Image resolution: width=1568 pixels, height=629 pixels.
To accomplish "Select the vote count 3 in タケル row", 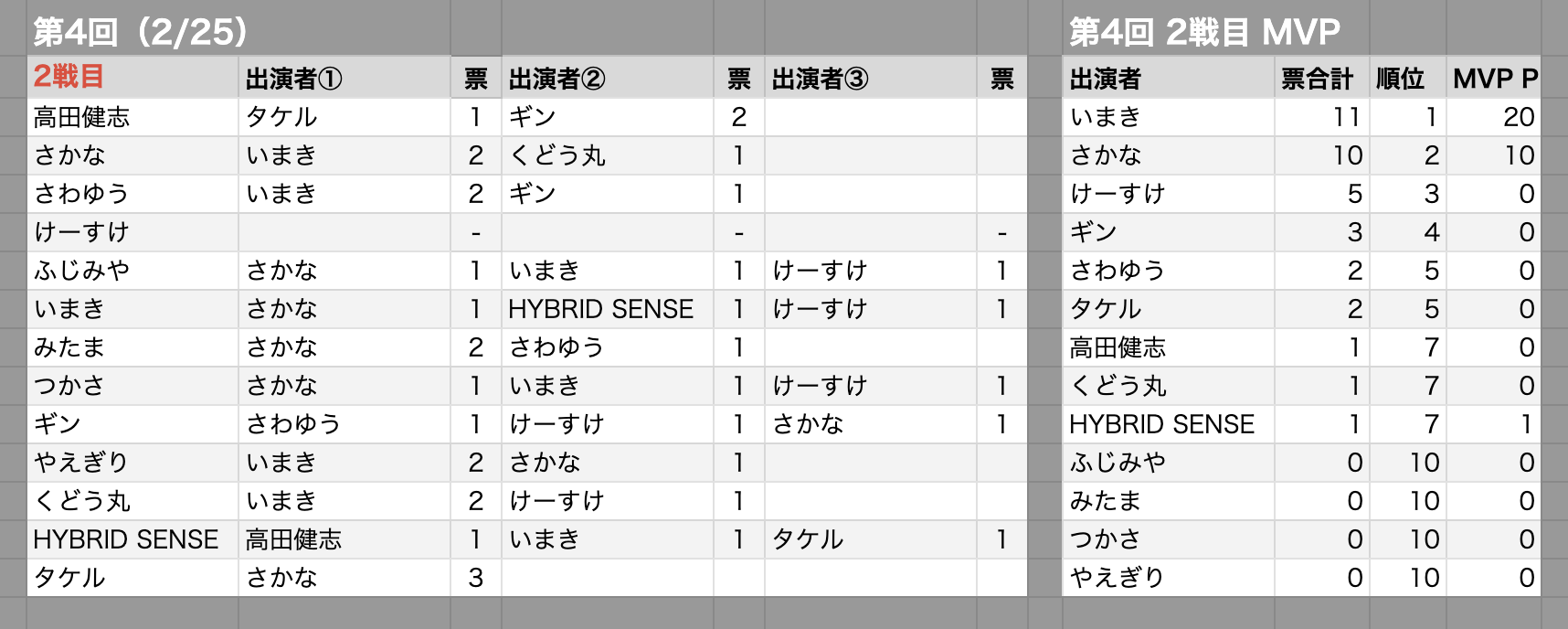I will coord(476,578).
